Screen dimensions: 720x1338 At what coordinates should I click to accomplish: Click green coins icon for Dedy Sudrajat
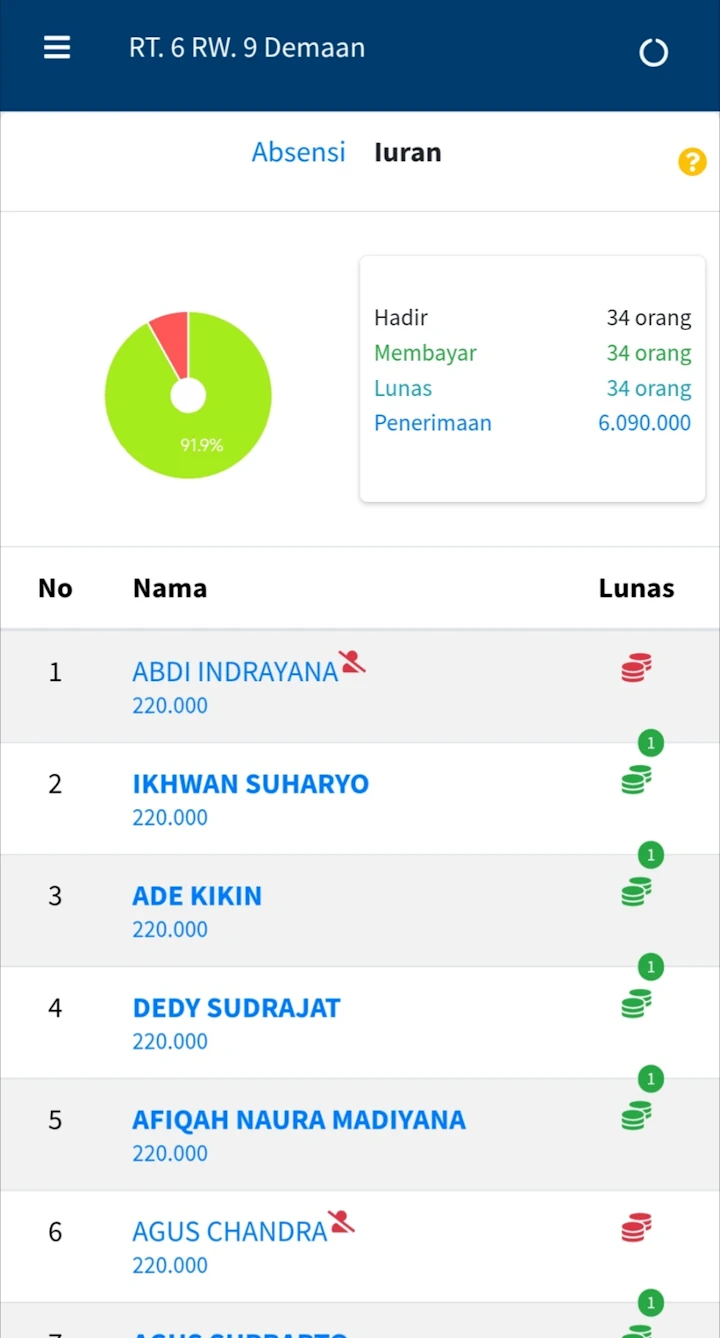[x=636, y=1004]
